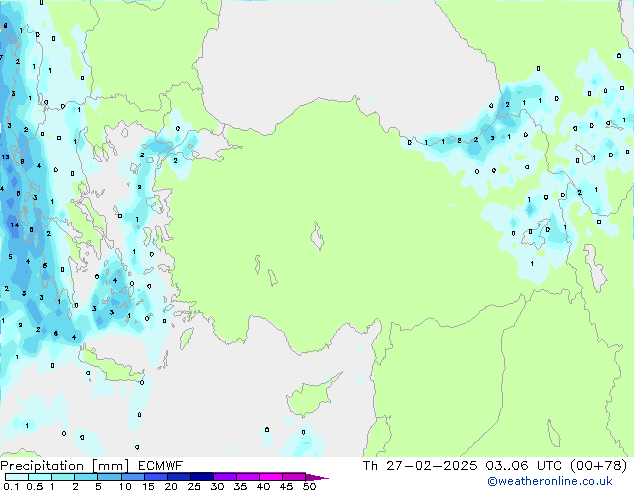
Task: Click the '45' legend scale label
Action: point(286,486)
